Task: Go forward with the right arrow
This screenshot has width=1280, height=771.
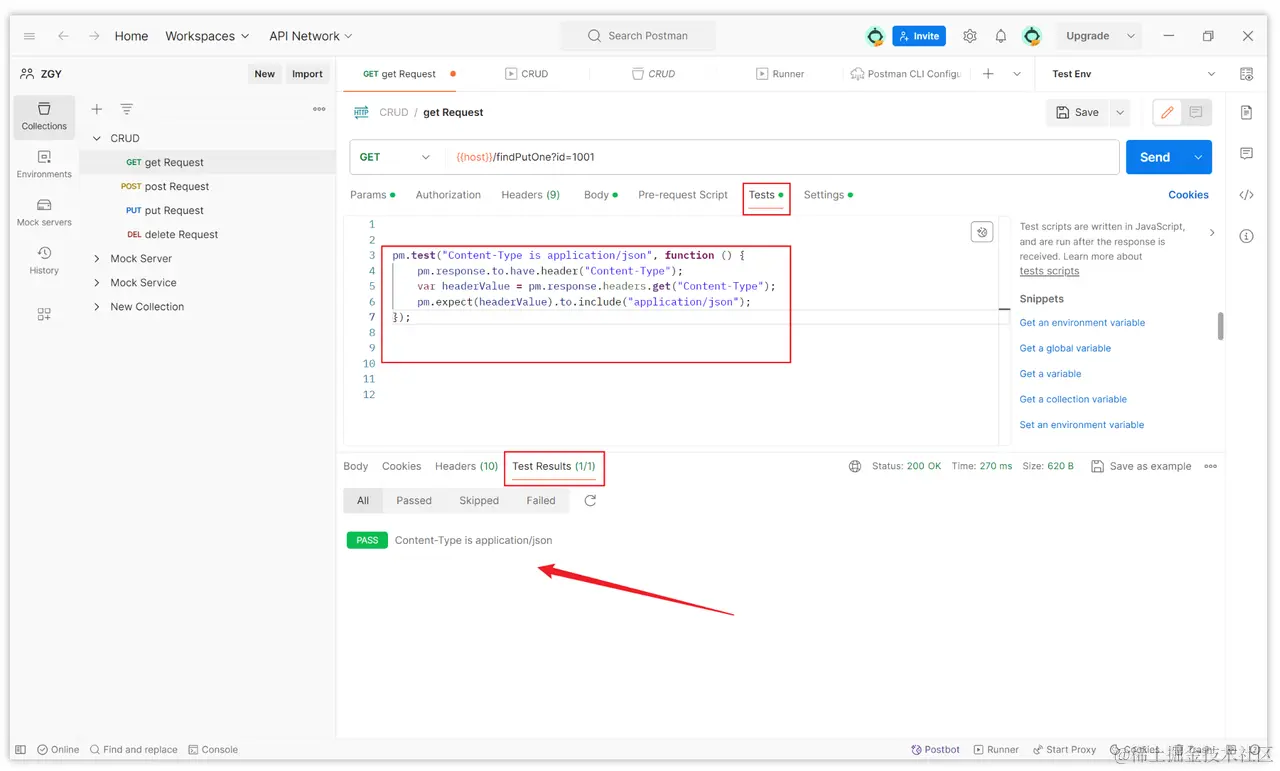Action: pyautogui.click(x=94, y=36)
